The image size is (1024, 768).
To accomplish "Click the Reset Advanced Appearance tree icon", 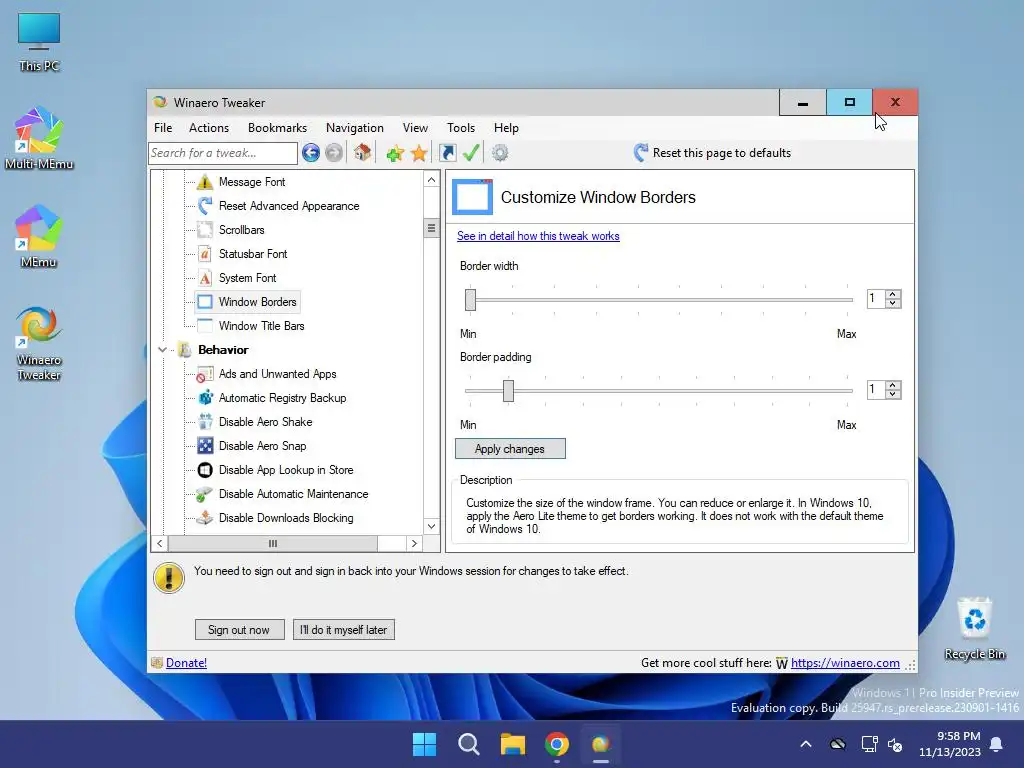I will click(205, 206).
